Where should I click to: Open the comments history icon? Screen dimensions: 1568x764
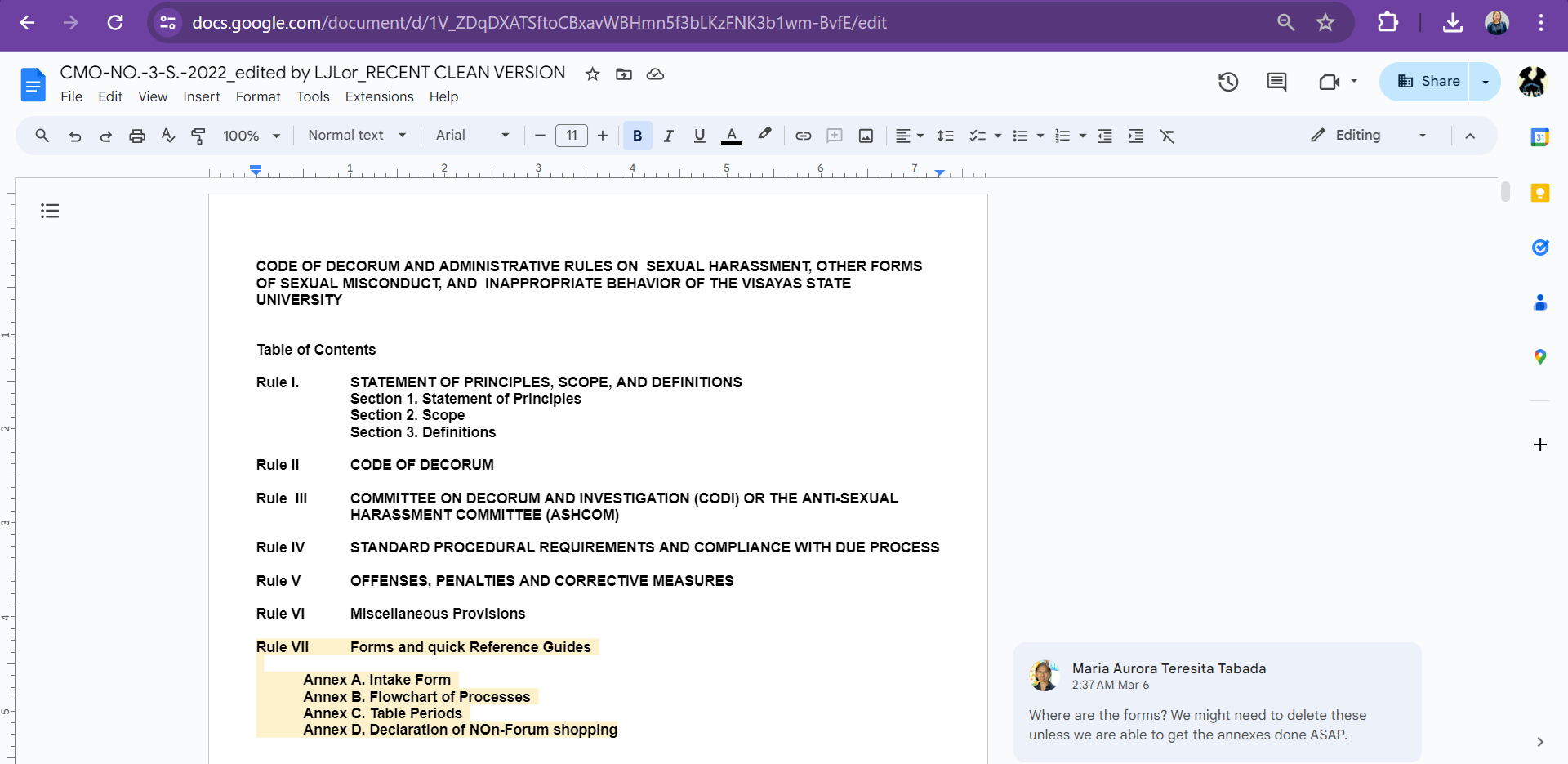coord(1276,82)
